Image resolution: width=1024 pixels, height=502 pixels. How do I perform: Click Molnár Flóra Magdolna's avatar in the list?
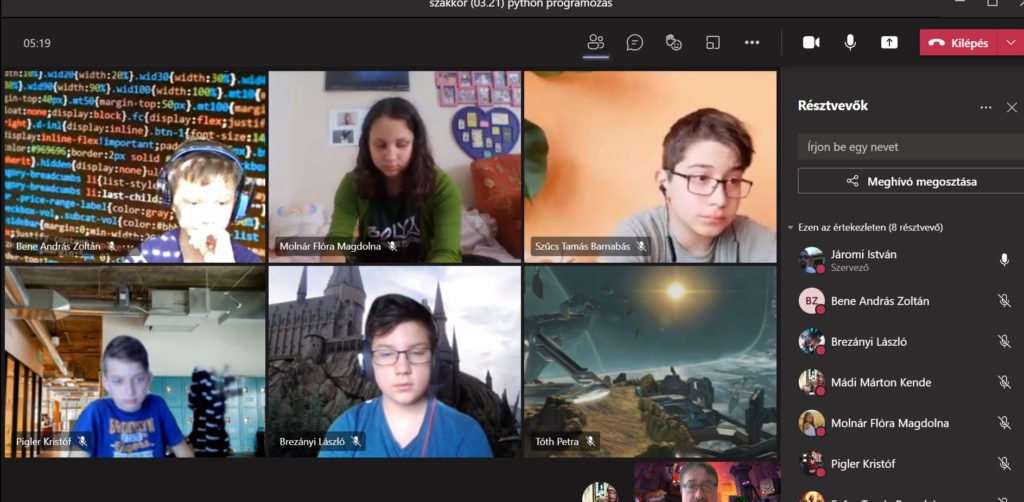tap(811, 423)
